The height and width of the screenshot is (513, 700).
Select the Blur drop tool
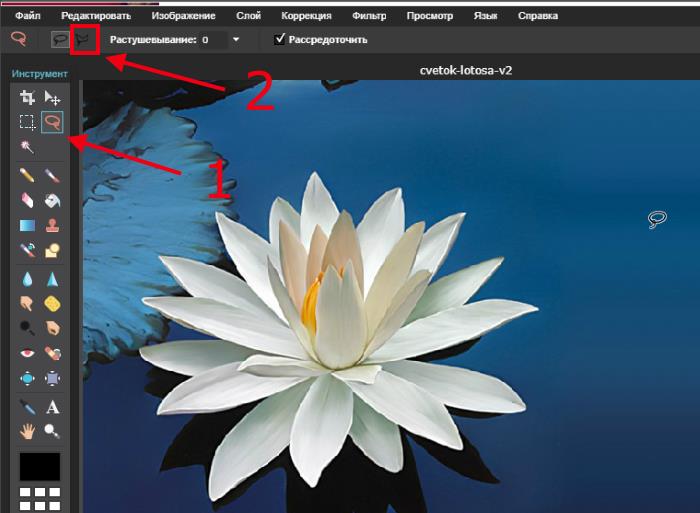click(27, 279)
